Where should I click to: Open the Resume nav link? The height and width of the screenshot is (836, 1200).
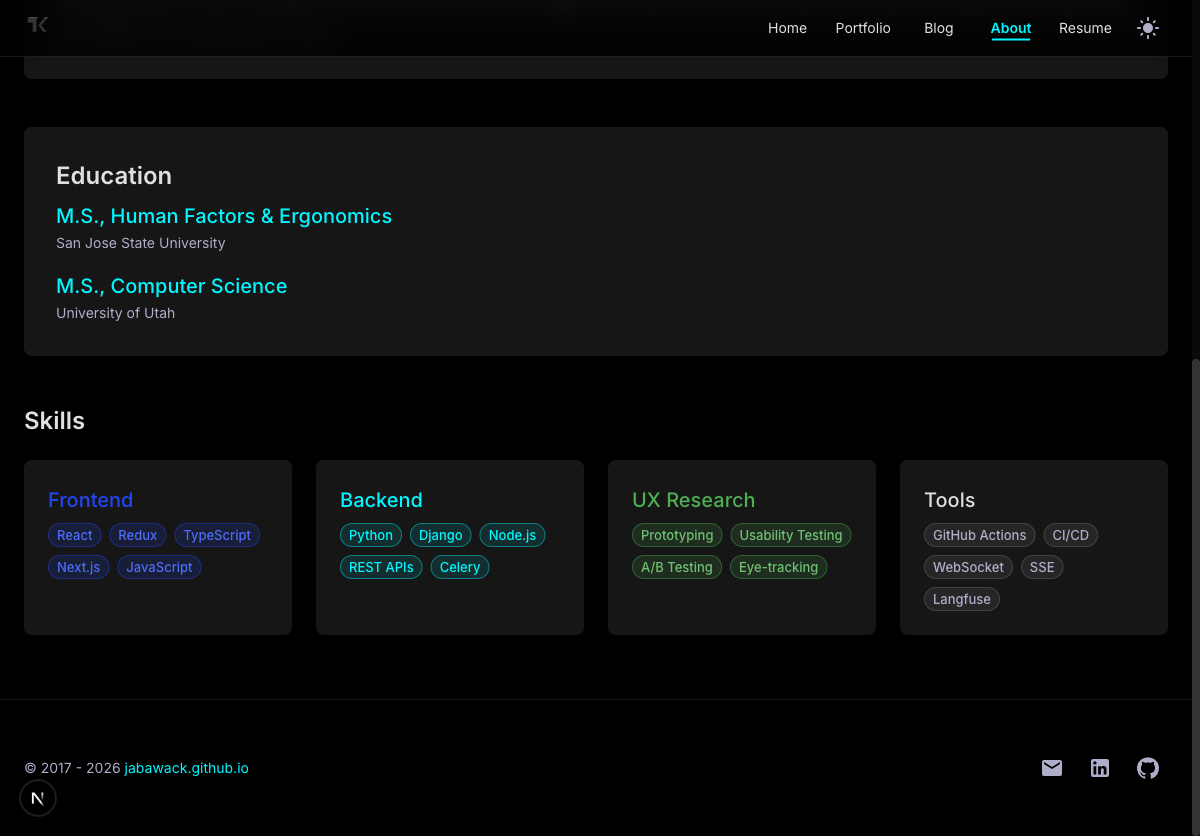pyautogui.click(x=1085, y=28)
